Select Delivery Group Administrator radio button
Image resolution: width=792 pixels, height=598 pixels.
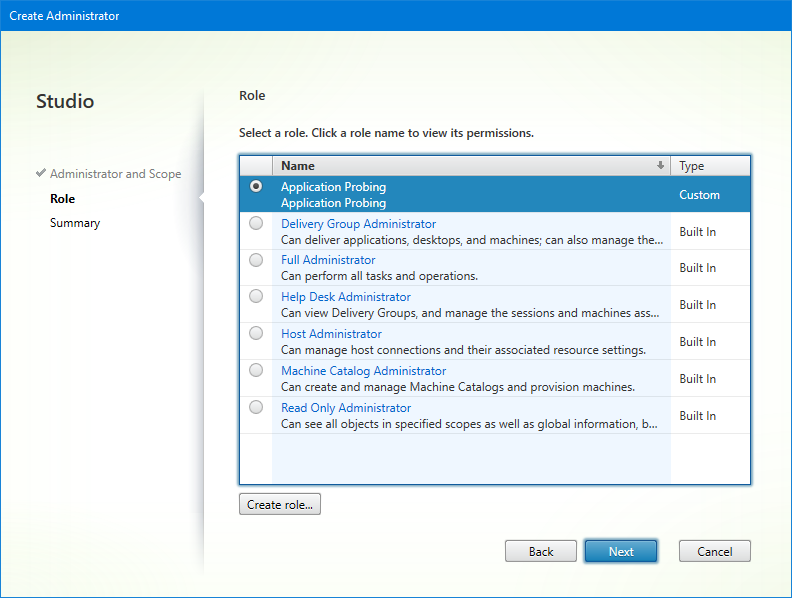click(x=257, y=223)
